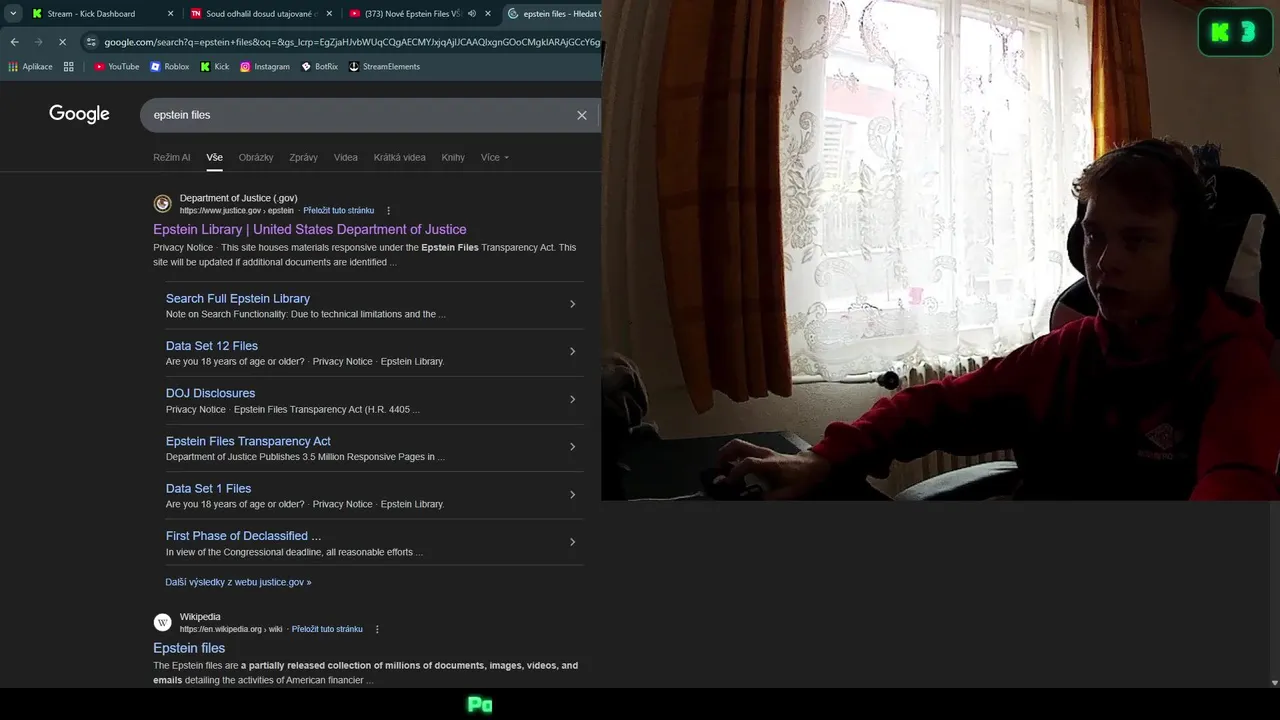1280x720 pixels.
Task: Open Epstein Files Transparency Act sitelink
Action: 248,441
